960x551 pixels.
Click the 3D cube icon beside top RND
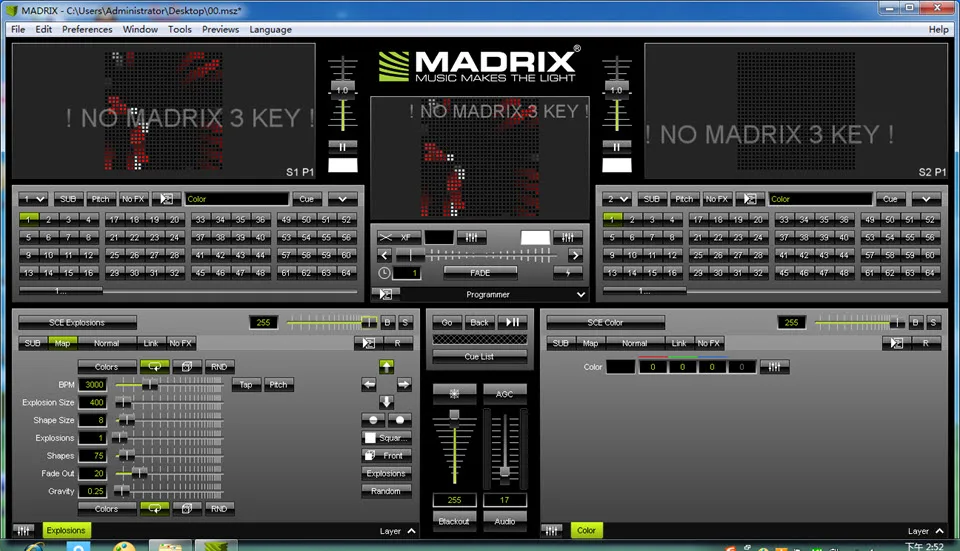coord(187,367)
